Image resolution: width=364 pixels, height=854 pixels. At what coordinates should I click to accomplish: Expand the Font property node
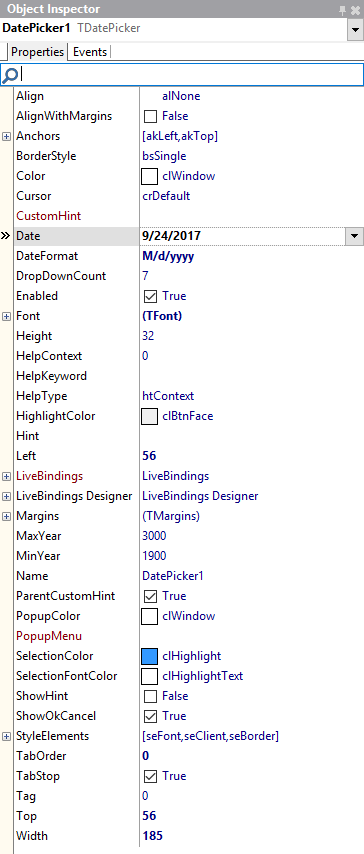[x=7, y=316]
